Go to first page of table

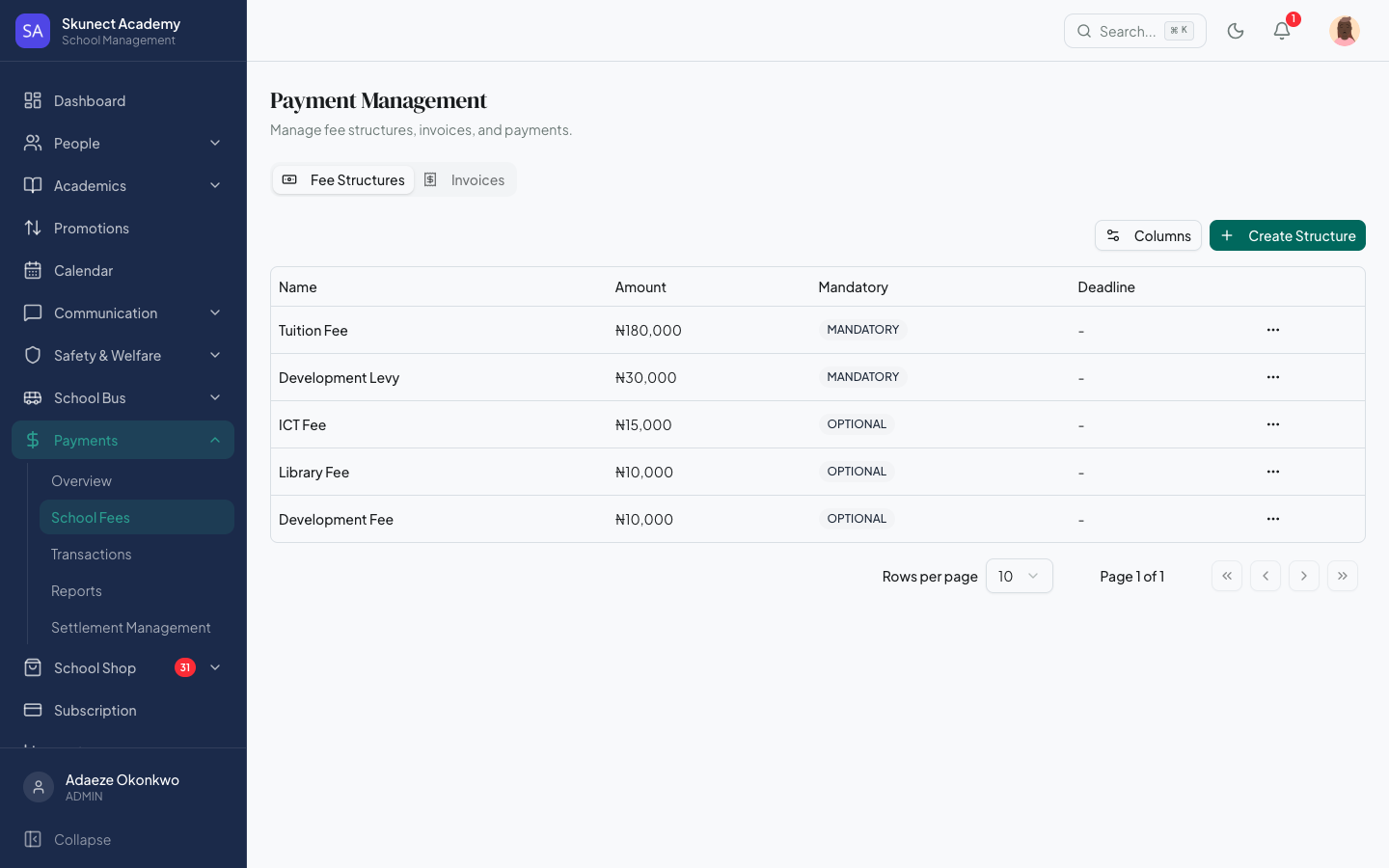point(1227,576)
